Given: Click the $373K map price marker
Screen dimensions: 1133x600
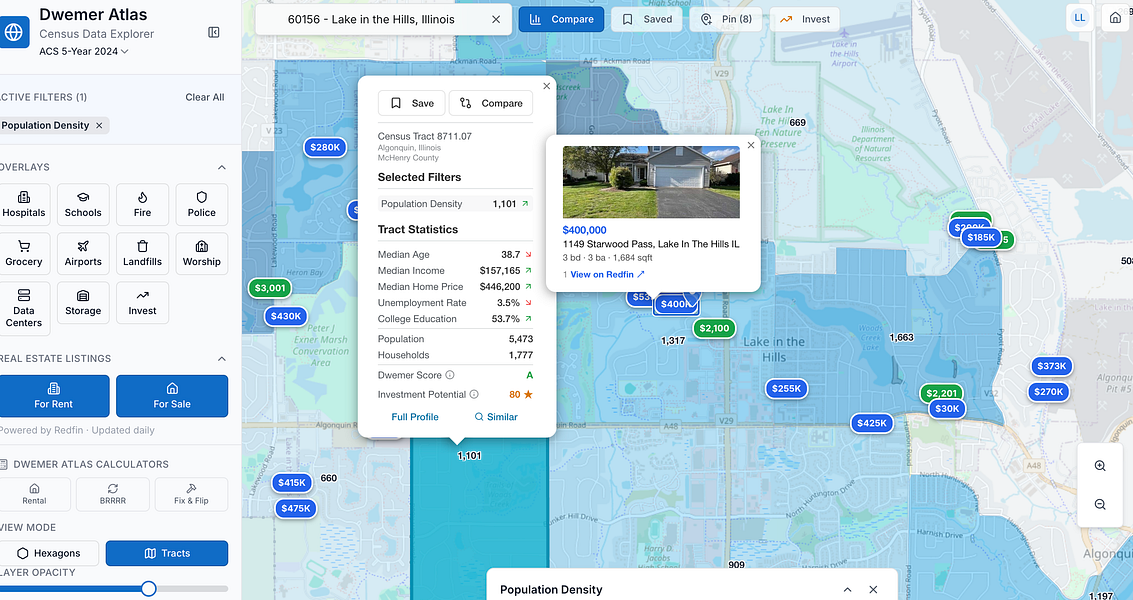Looking at the screenshot, I should pos(1051,367).
